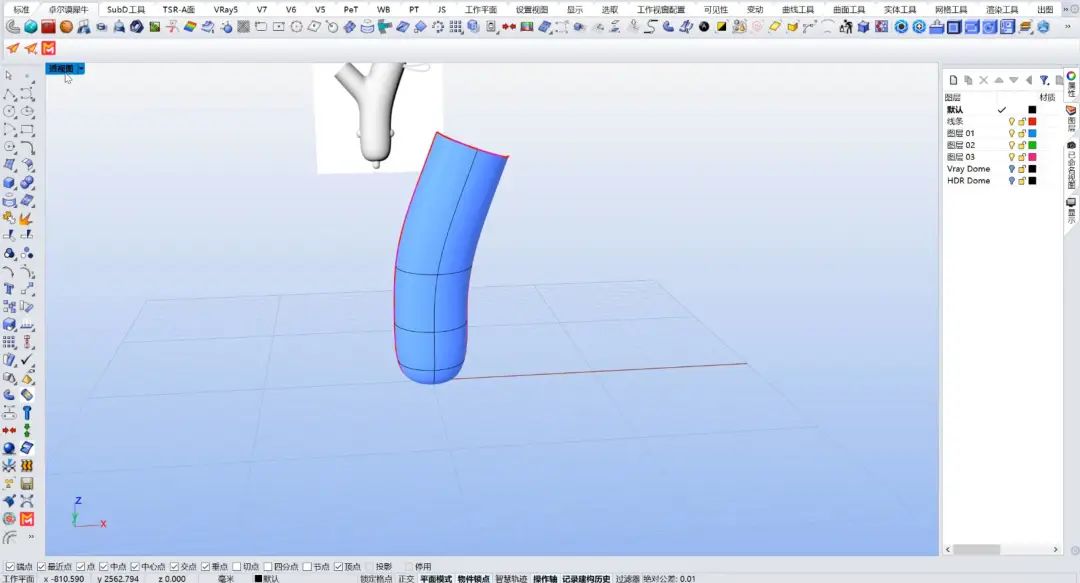The width and height of the screenshot is (1080, 583).
Task: Click the new layer icon in layers panel
Action: (953, 80)
